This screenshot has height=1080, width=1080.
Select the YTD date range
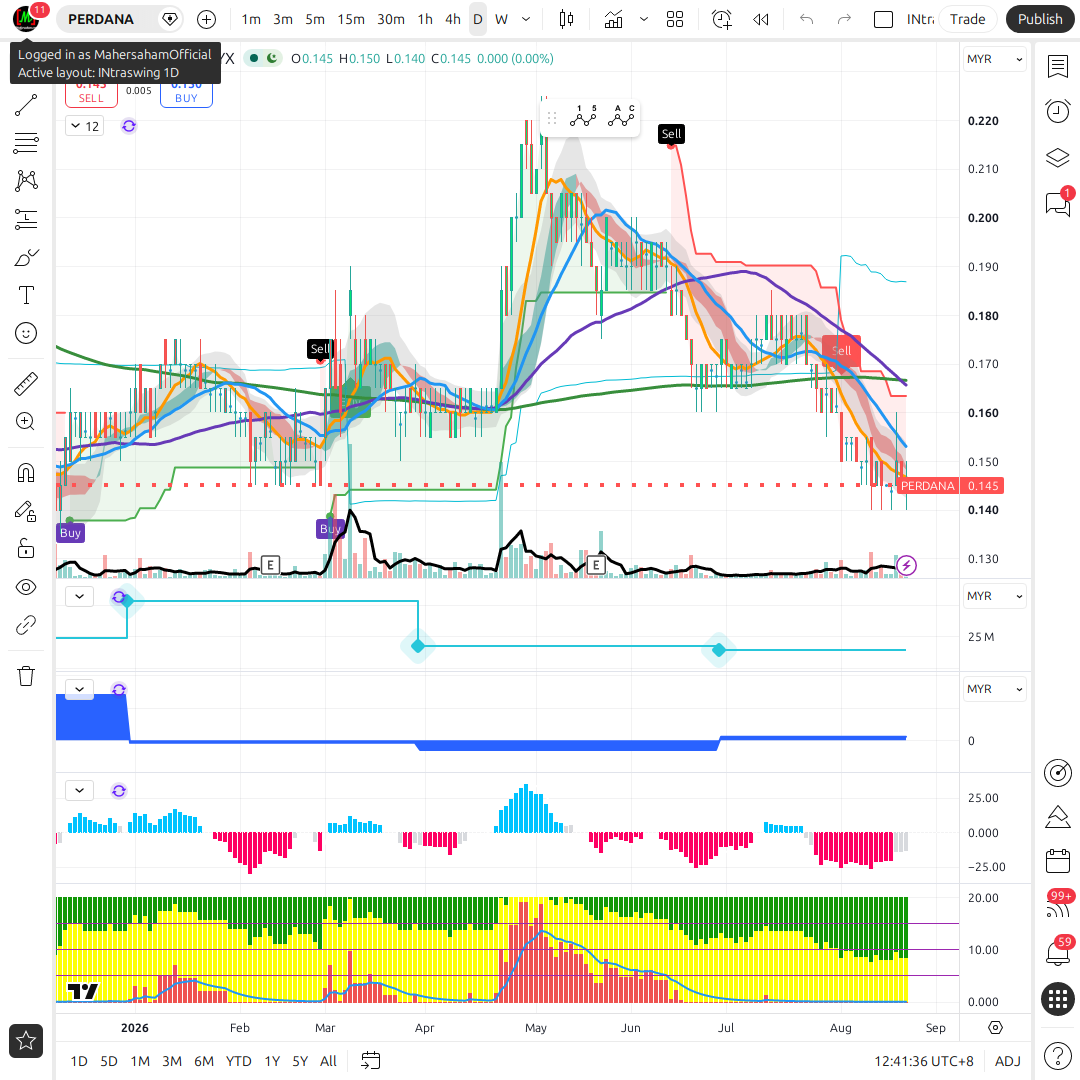pos(238,1061)
